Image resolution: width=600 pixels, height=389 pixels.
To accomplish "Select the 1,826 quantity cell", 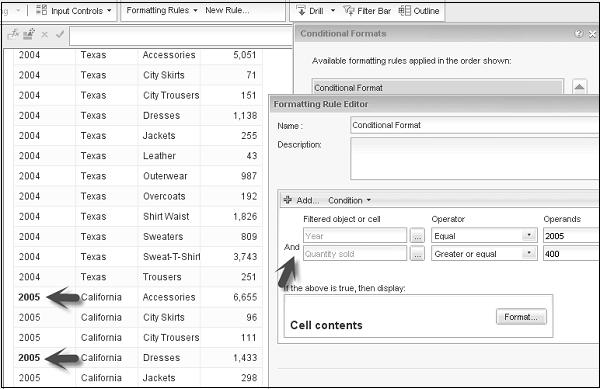I will 232,216.
